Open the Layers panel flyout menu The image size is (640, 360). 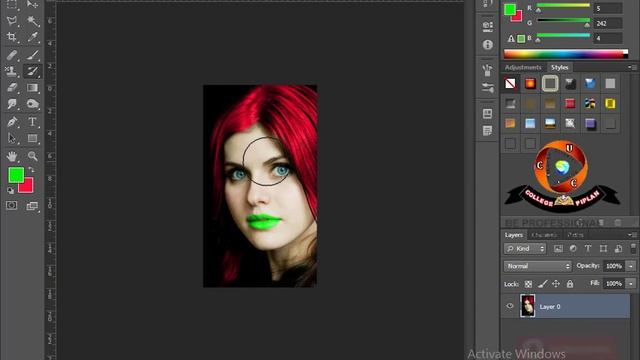pyautogui.click(x=632, y=235)
